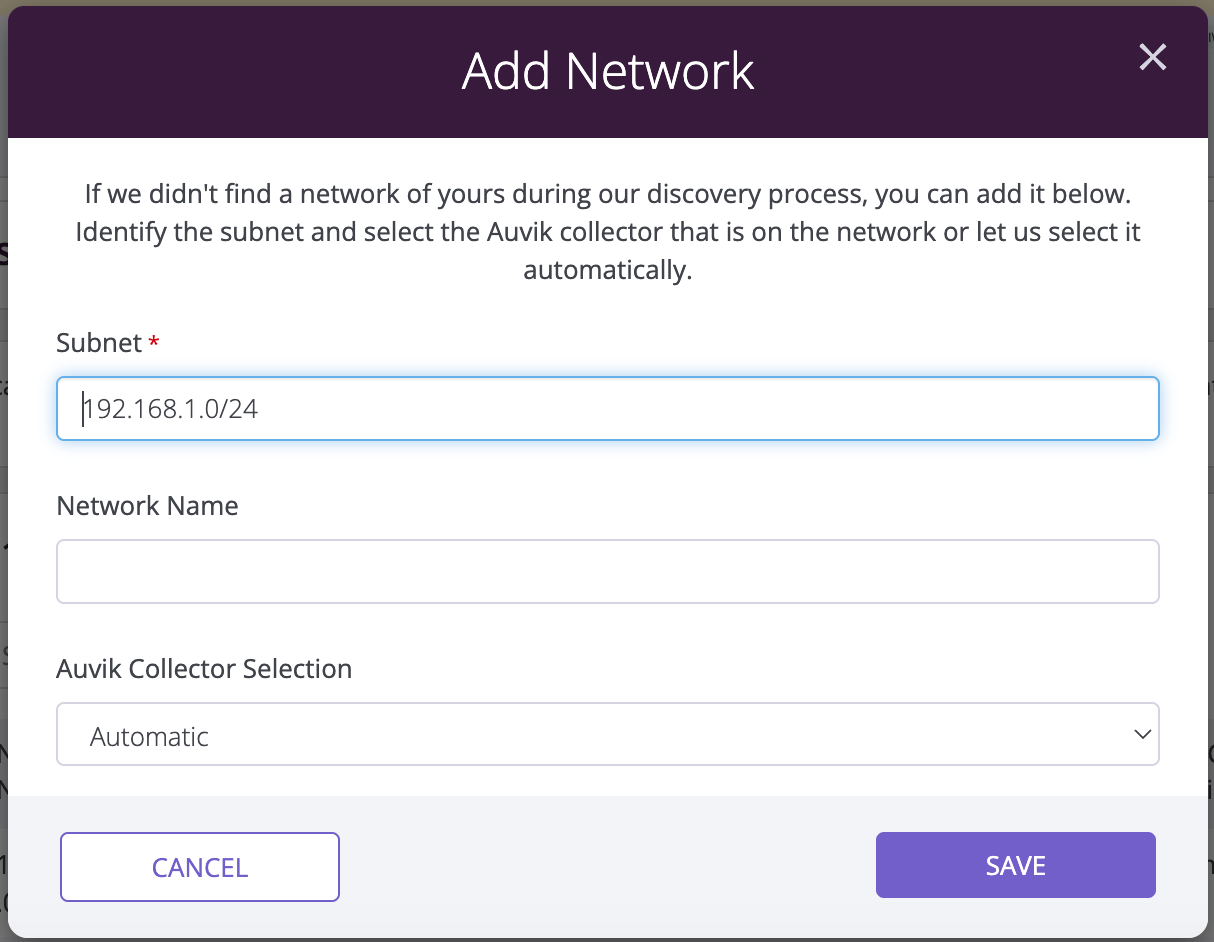This screenshot has height=942, width=1214.
Task: Click the right end of the Subnet field
Action: pyautogui.click(x=1130, y=408)
